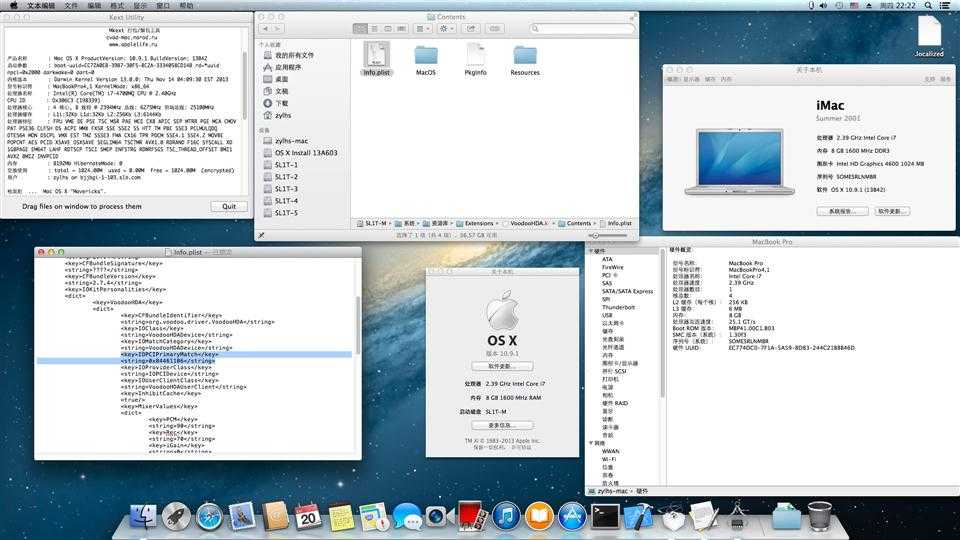Open the Resources folder in Finder
Screen dimensions: 960x540
[x=525, y=60]
